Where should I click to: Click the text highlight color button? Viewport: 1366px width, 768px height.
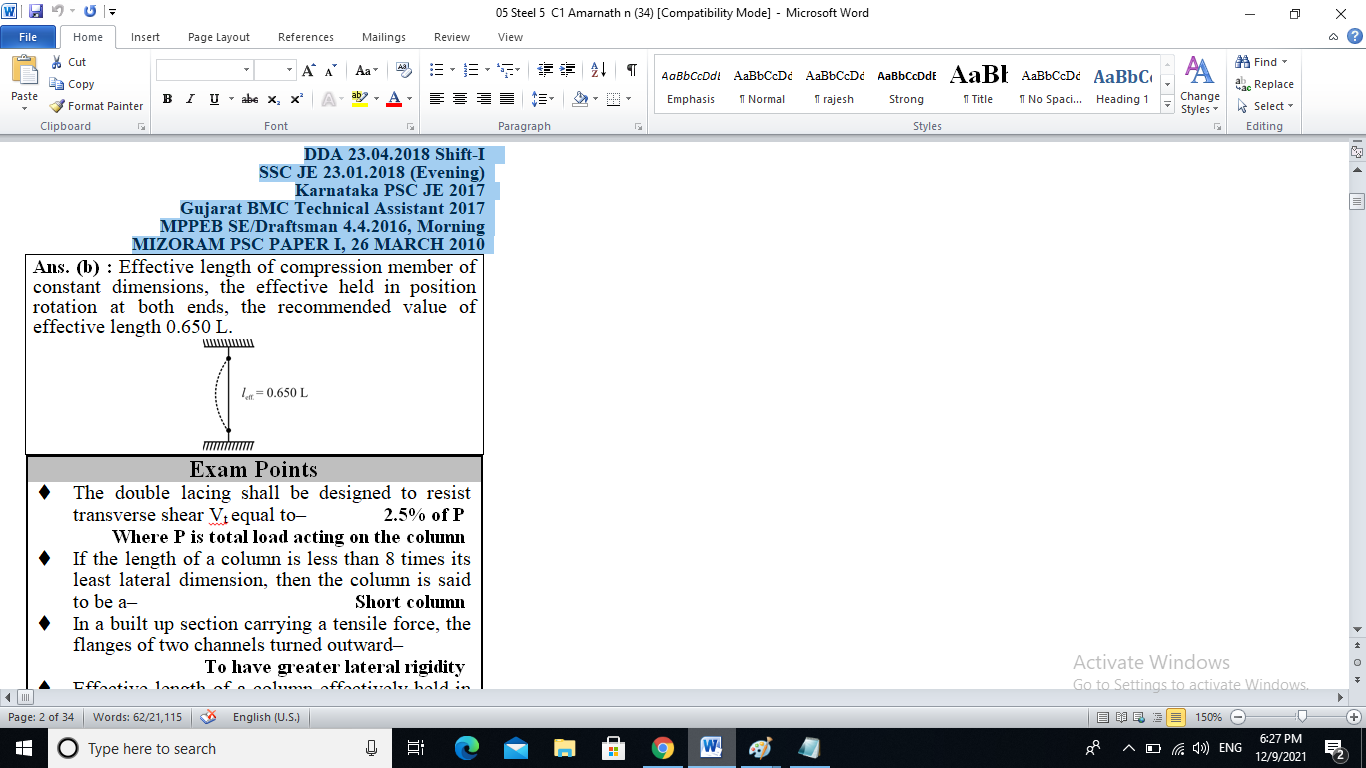[x=359, y=99]
